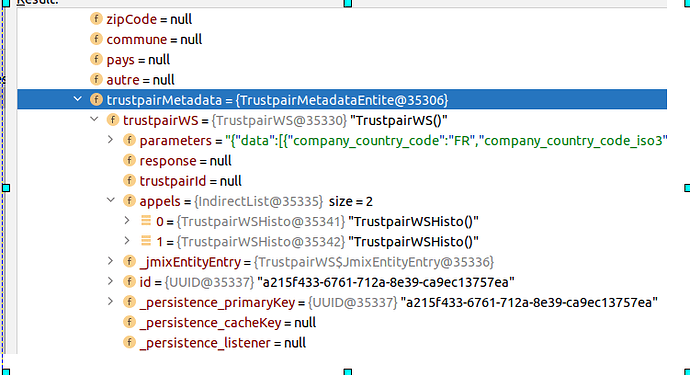Image resolution: width=690 pixels, height=375 pixels.
Task: Collapse the trustpairWS node
Action: coord(94,119)
